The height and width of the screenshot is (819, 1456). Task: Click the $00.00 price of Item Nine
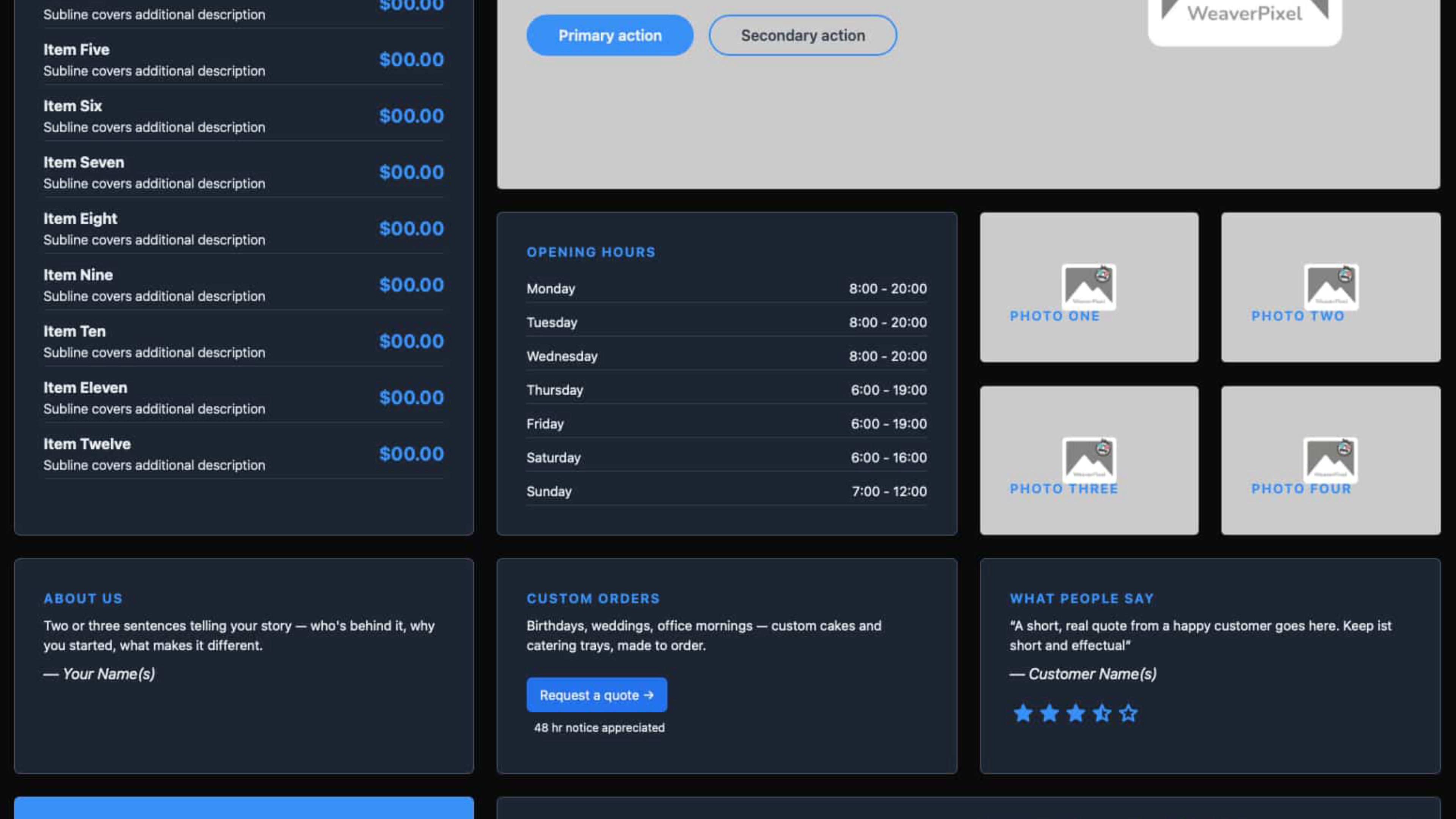click(x=411, y=285)
